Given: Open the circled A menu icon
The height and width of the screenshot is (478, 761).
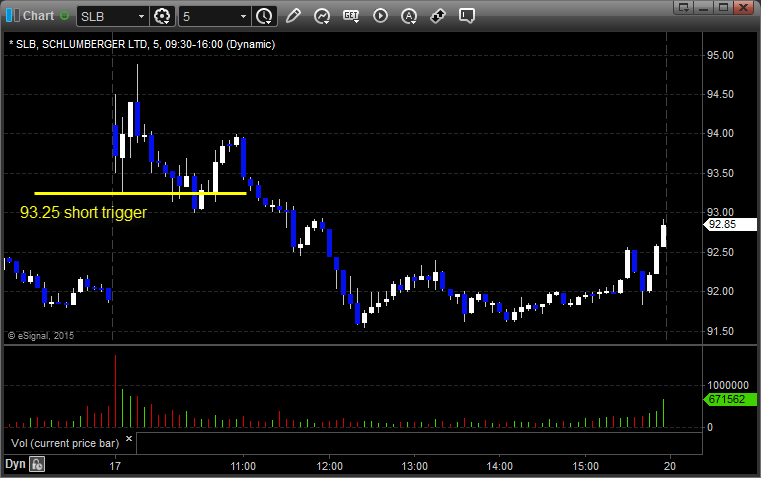Looking at the screenshot, I should tap(409, 16).
